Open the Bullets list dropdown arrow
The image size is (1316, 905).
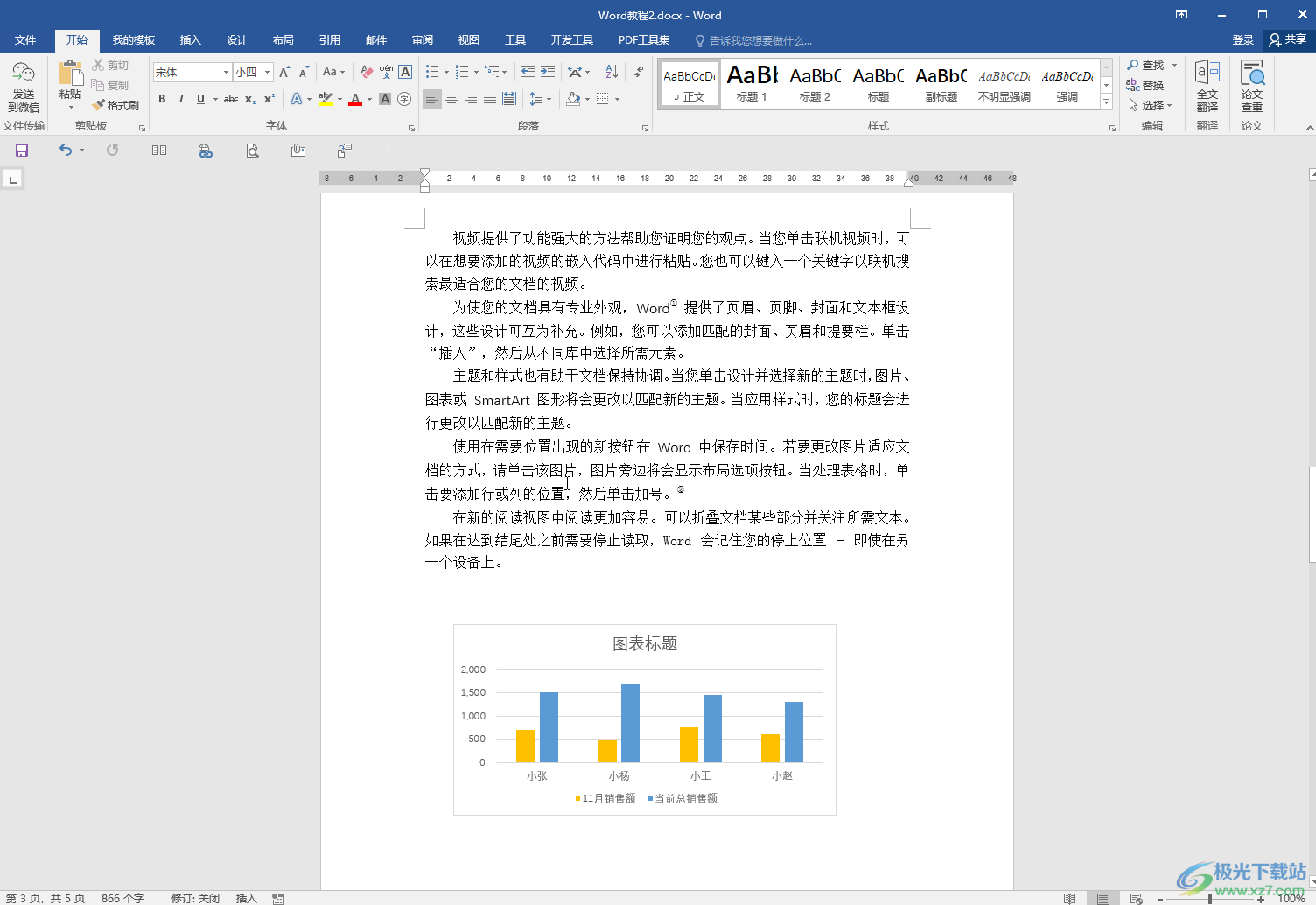click(x=446, y=72)
